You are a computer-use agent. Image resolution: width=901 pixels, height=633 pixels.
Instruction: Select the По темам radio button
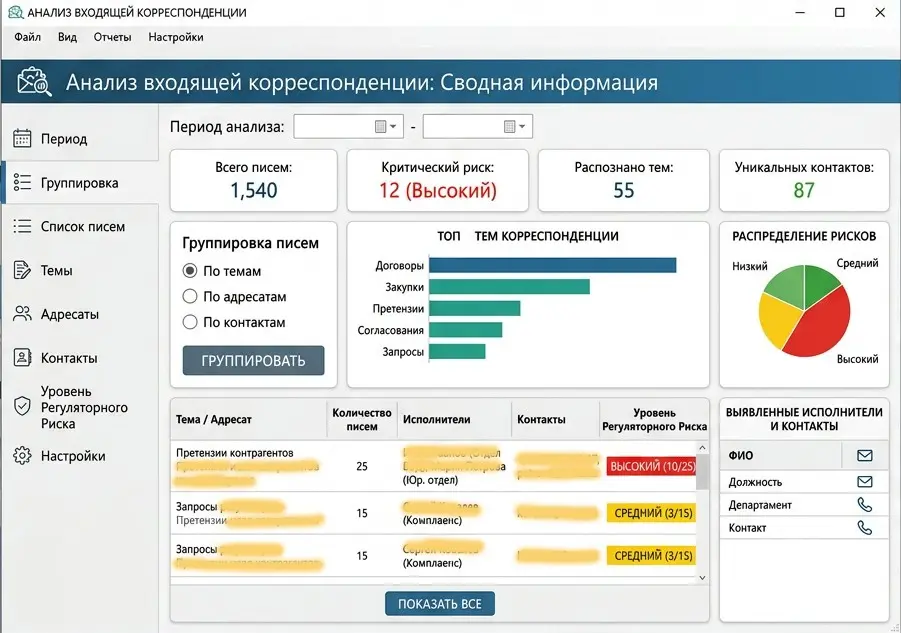pos(190,271)
